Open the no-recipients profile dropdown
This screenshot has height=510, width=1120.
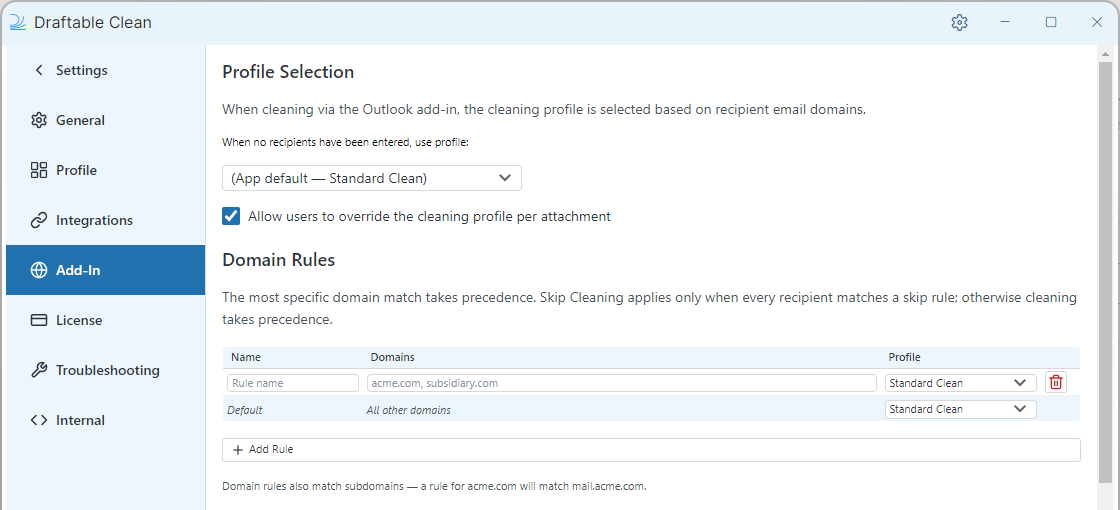(371, 178)
